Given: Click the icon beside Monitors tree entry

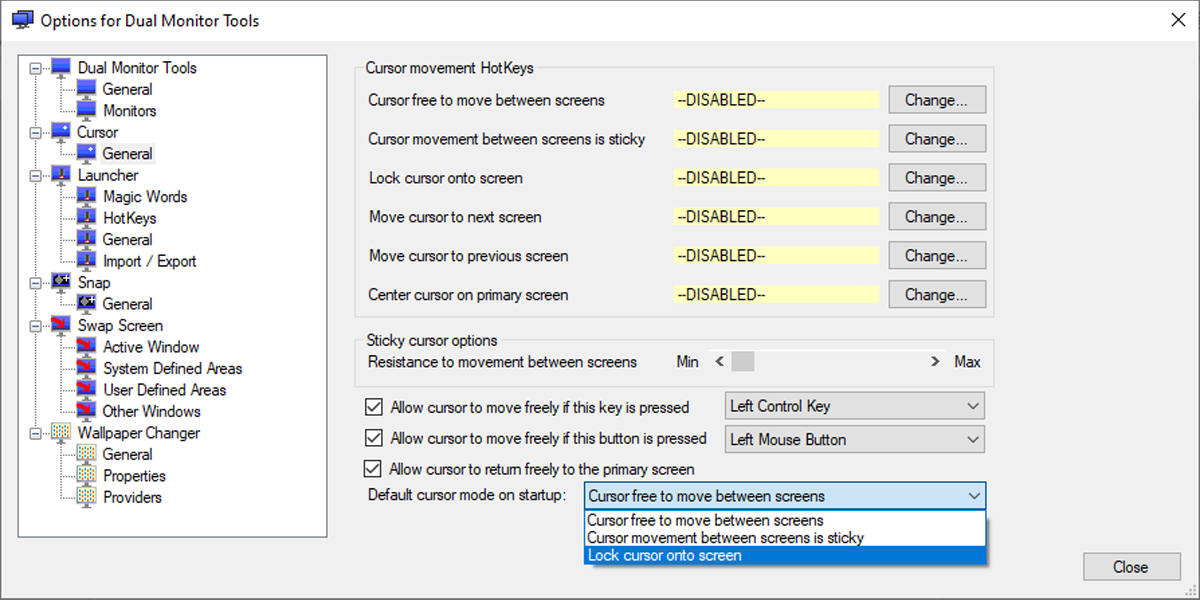Looking at the screenshot, I should coord(87,111).
